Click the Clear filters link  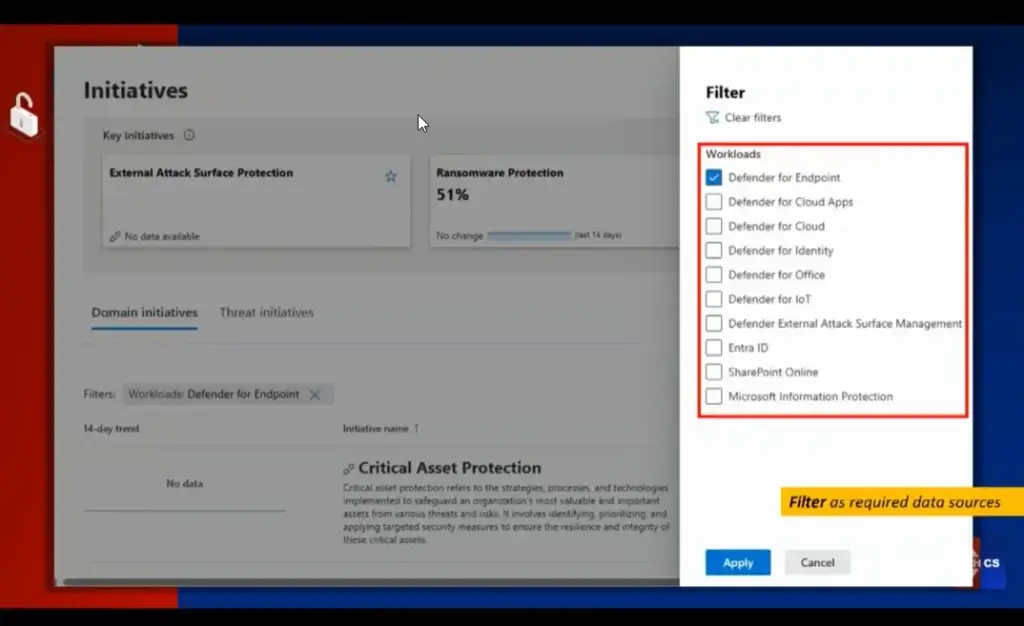[x=752, y=117]
